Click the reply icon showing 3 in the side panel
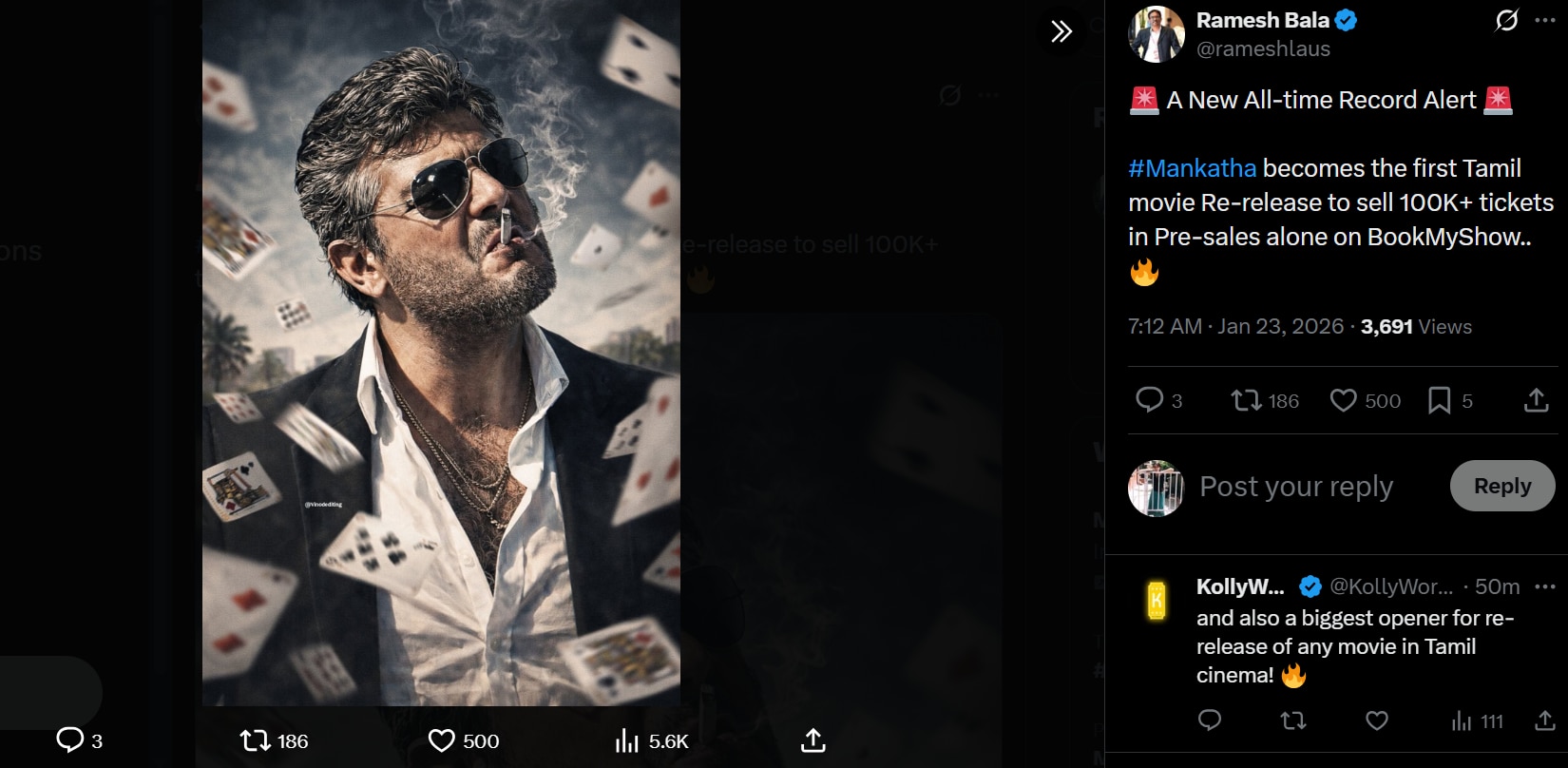The image size is (1568, 768). pyautogui.click(x=1150, y=400)
